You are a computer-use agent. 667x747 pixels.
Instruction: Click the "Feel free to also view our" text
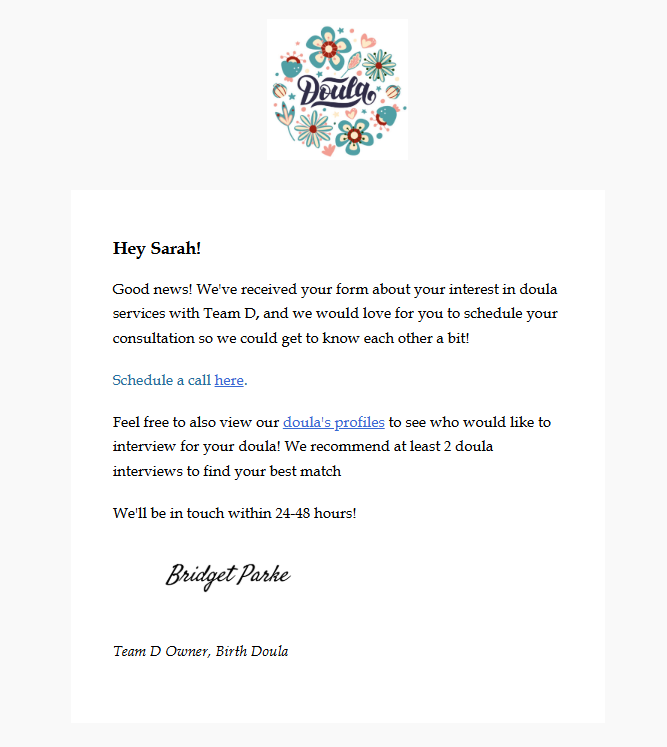click(x=196, y=422)
